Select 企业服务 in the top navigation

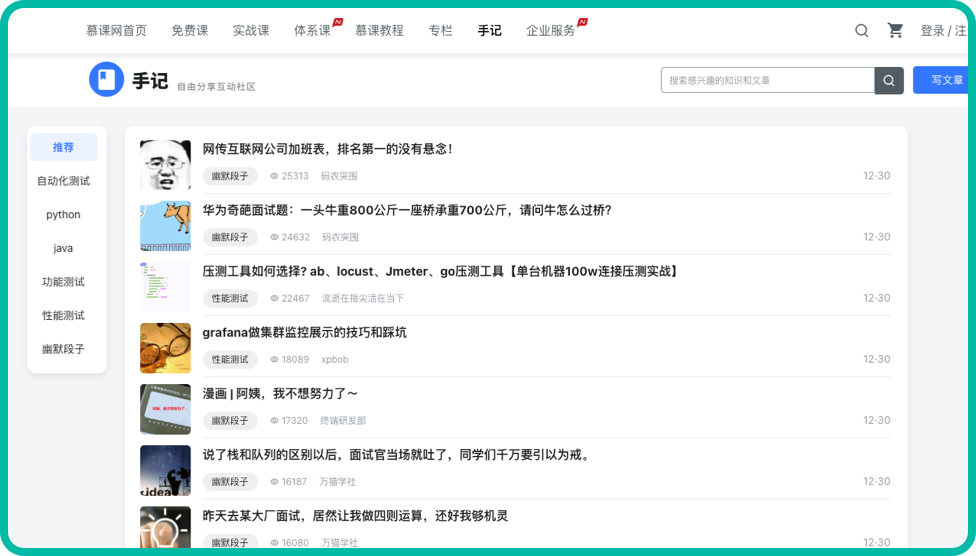[551, 31]
